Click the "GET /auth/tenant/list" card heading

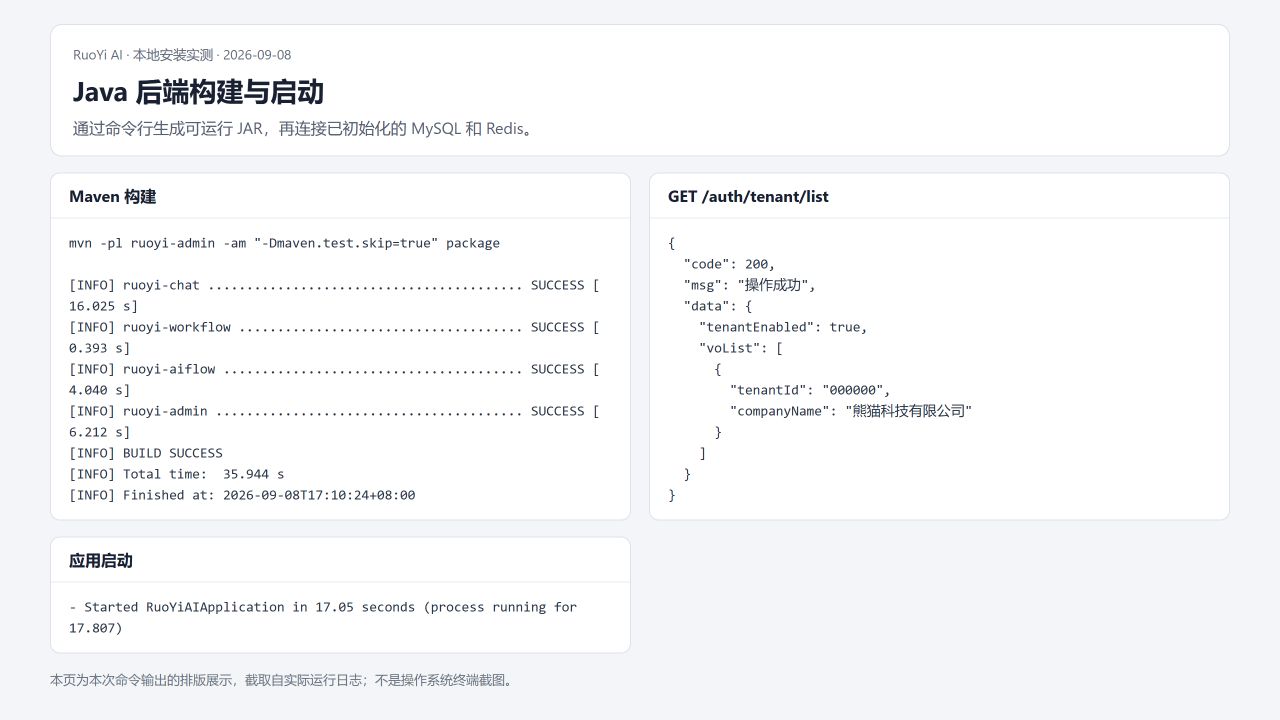click(x=748, y=197)
